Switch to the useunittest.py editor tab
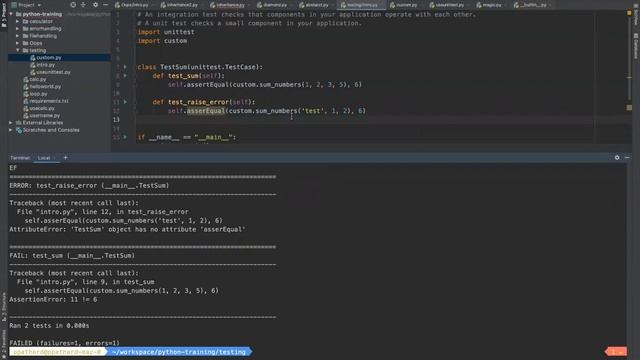 (x=447, y=5)
